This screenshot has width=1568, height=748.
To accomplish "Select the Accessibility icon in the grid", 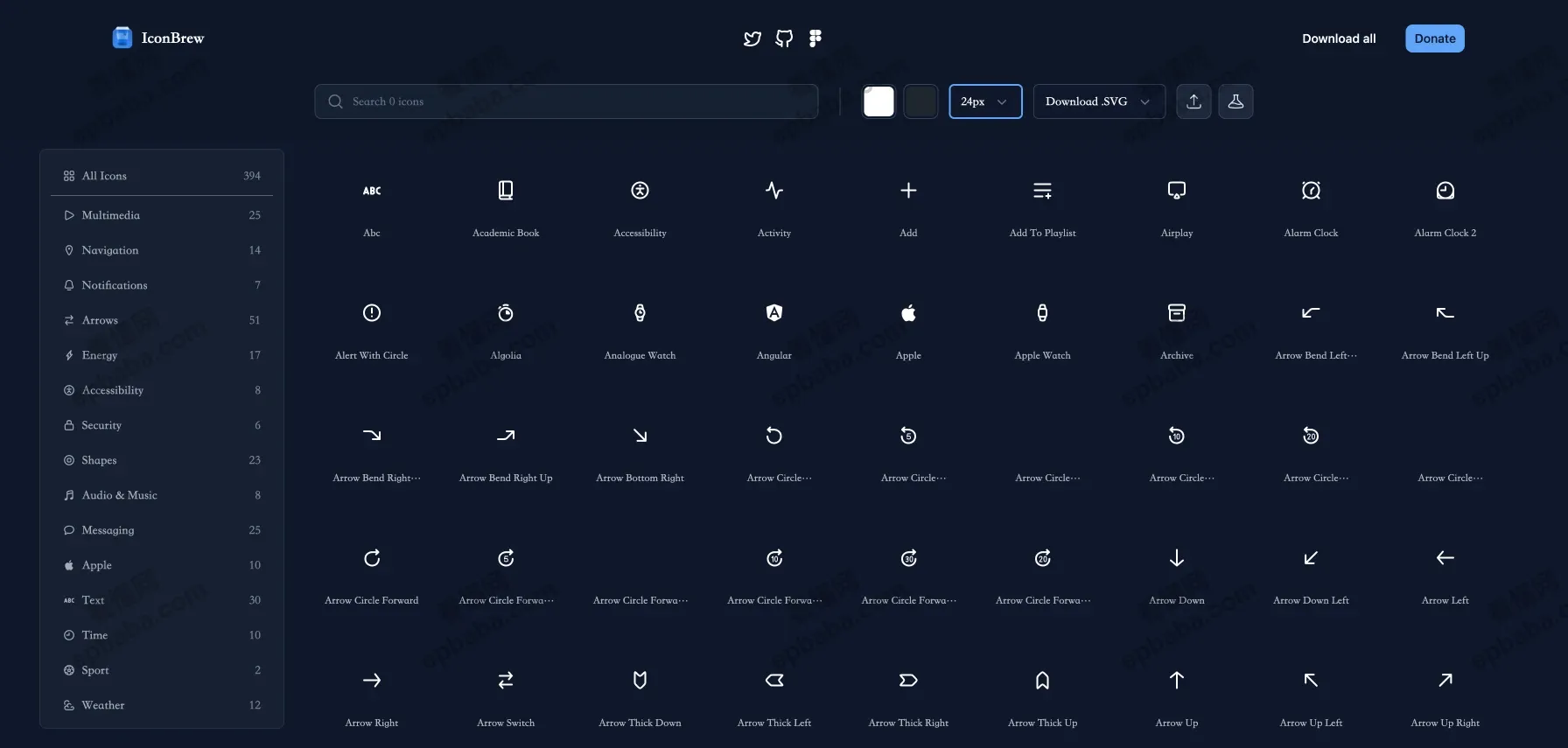I will pos(640,191).
